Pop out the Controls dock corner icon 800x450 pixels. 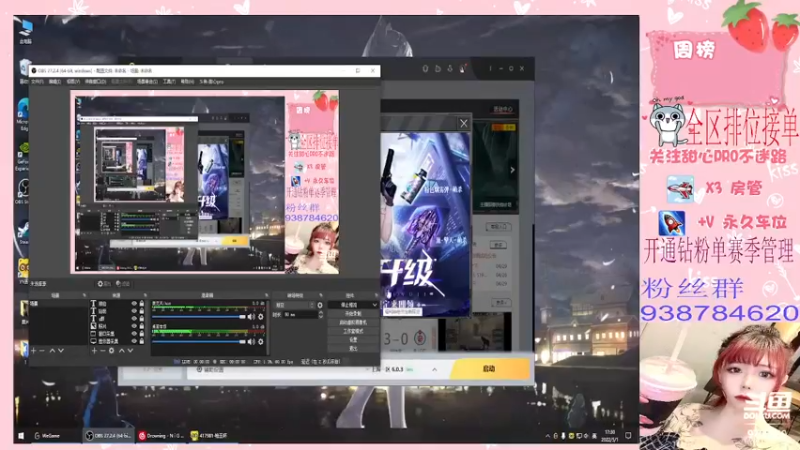pos(376,295)
